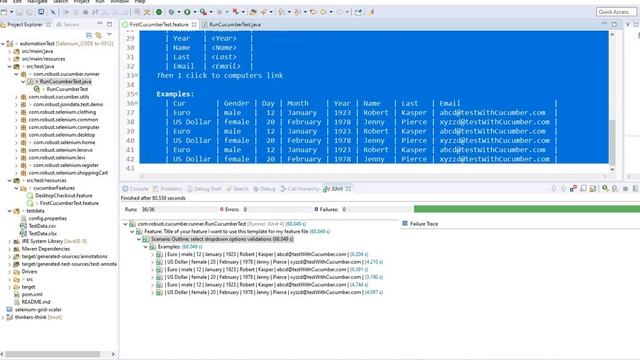Click the Save All toolbar icon
Viewport: 640px width, 360px height.
point(29,12)
